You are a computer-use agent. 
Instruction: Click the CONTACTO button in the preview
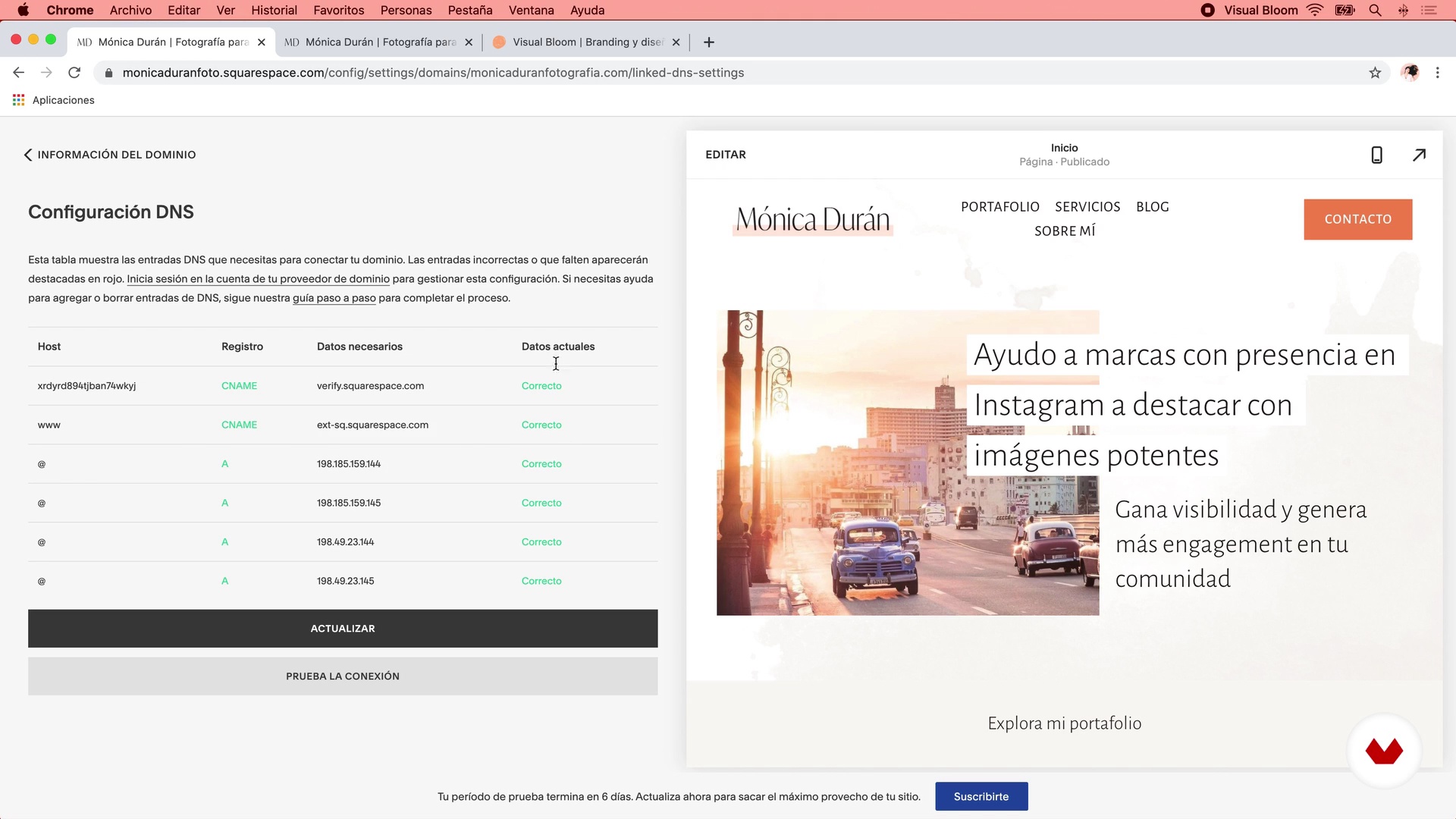[x=1357, y=219]
